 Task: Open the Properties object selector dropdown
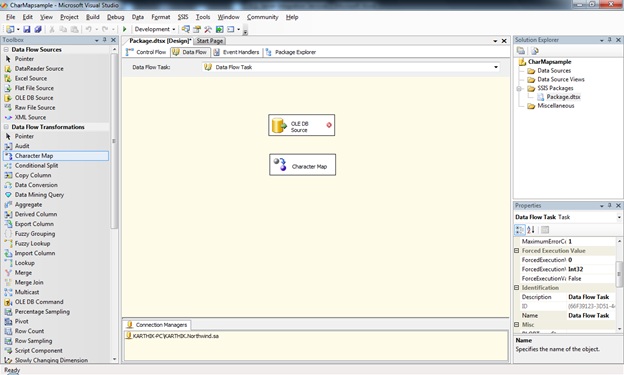click(x=619, y=217)
